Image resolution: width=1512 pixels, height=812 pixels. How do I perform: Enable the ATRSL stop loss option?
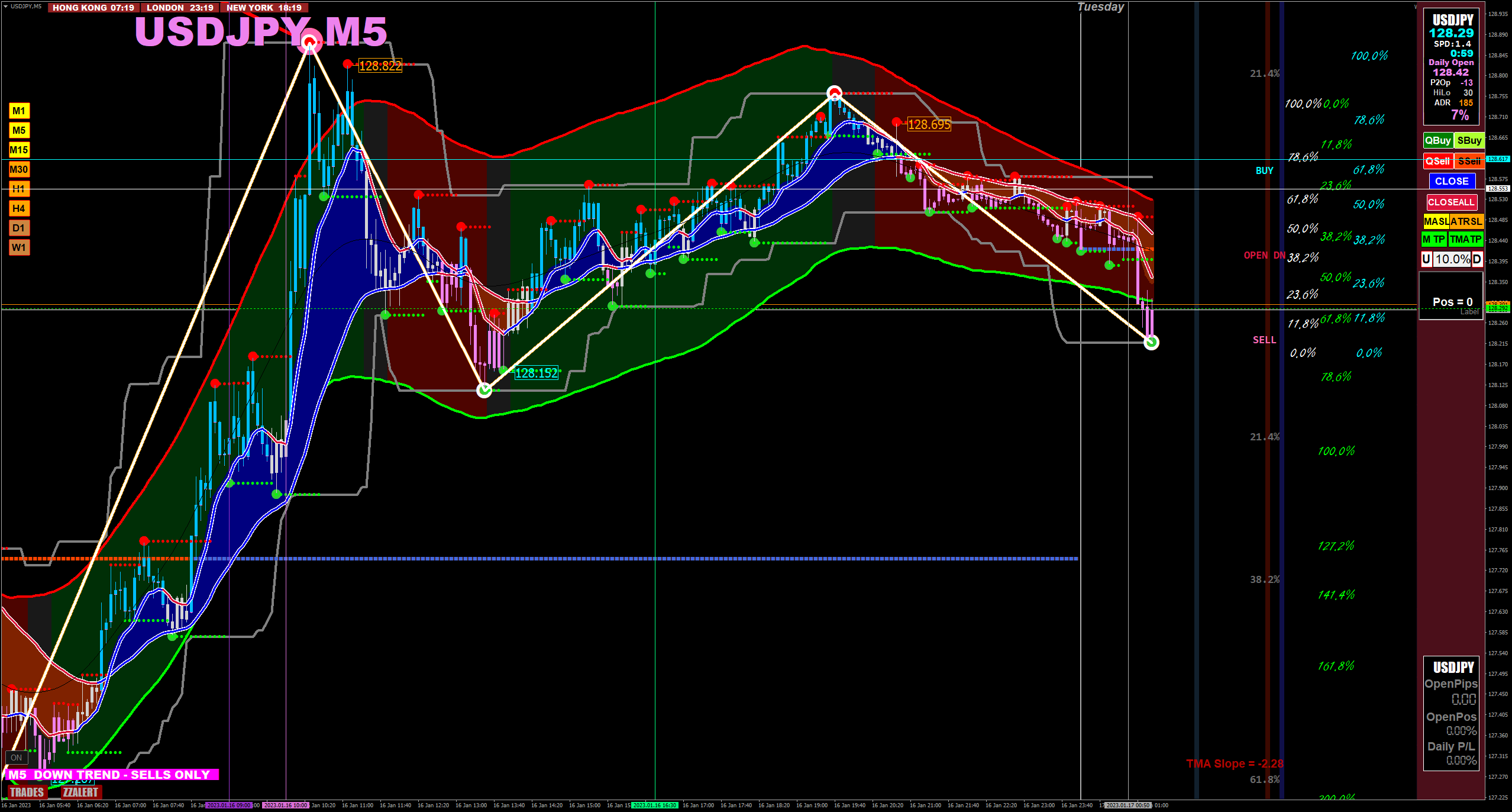click(1466, 221)
